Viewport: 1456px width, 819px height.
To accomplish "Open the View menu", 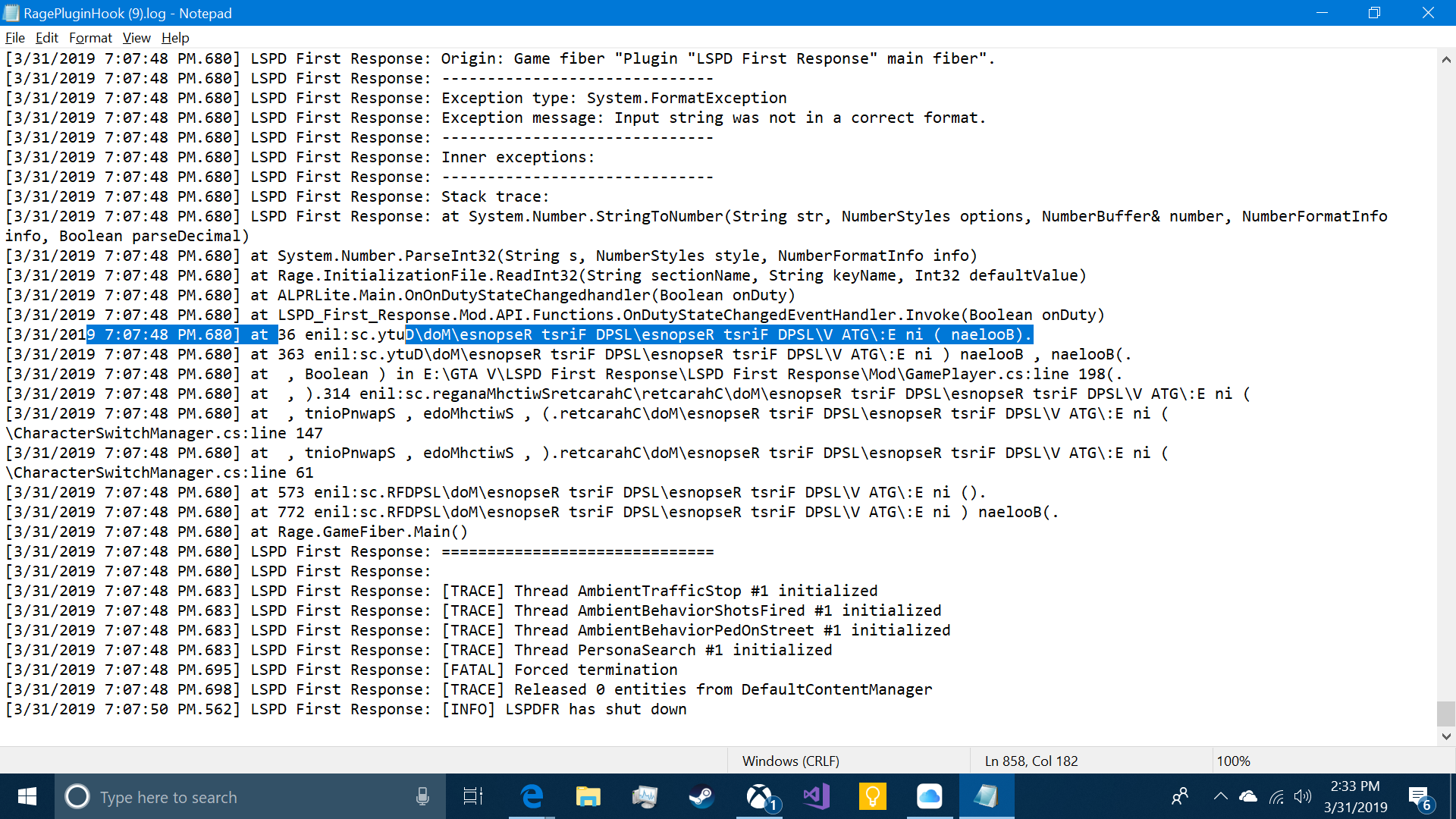I will coord(136,38).
